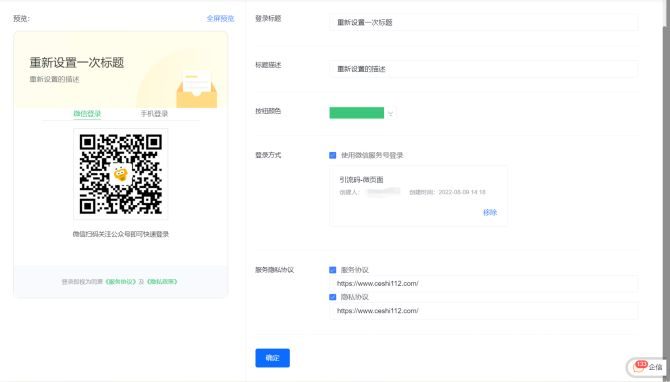Viewport: 670px width, 382px height.
Task: Click the 登录标题 input field
Action: click(484, 22)
